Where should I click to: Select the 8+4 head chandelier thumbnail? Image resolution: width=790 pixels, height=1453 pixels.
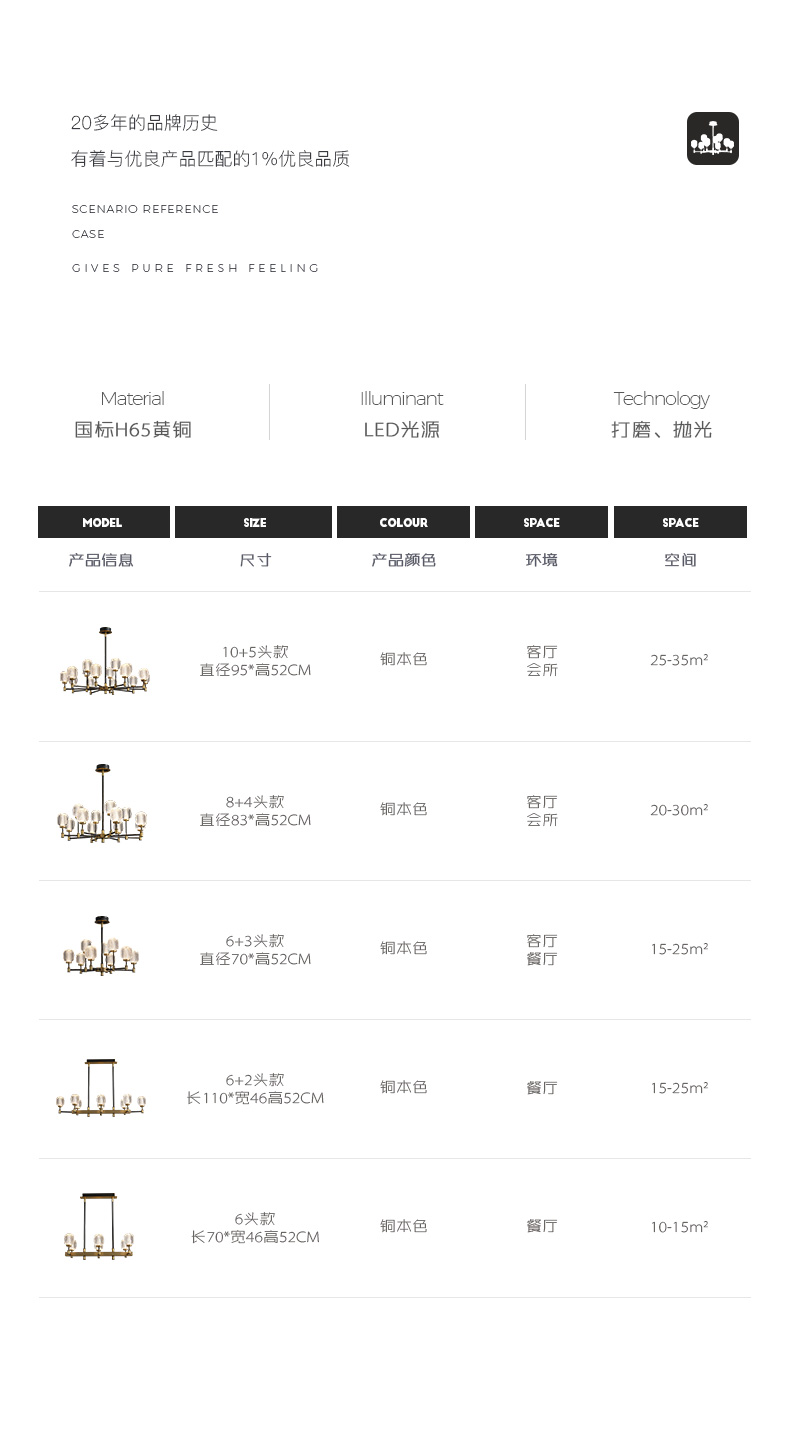coord(102,805)
